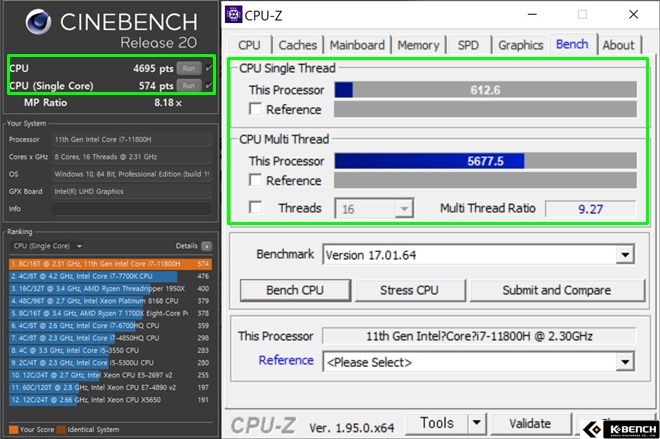Select ranking row AMD Ryzen 7 1700X

tap(110, 313)
